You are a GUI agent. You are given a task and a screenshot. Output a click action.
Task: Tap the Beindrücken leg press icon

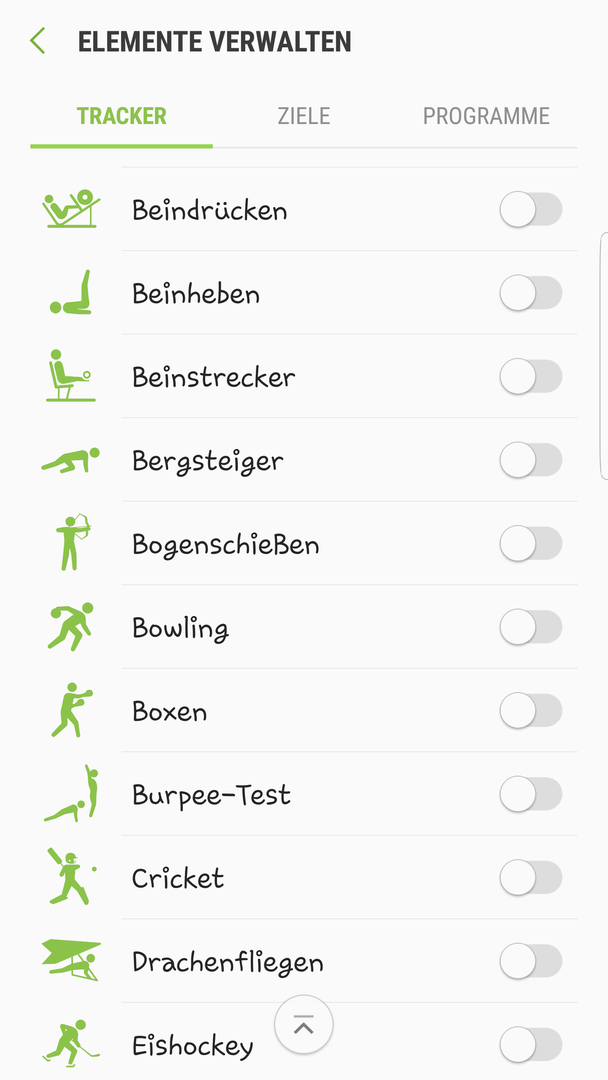(70, 209)
